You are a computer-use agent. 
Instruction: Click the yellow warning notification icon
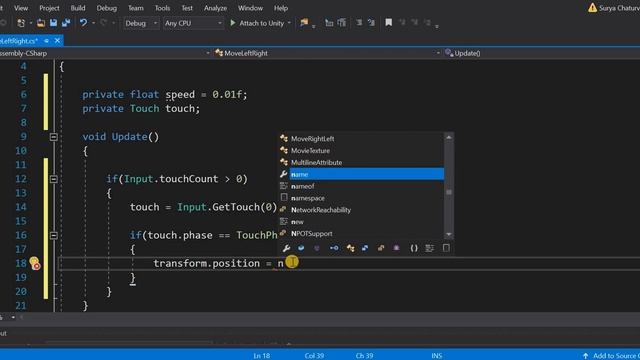(592, 8)
